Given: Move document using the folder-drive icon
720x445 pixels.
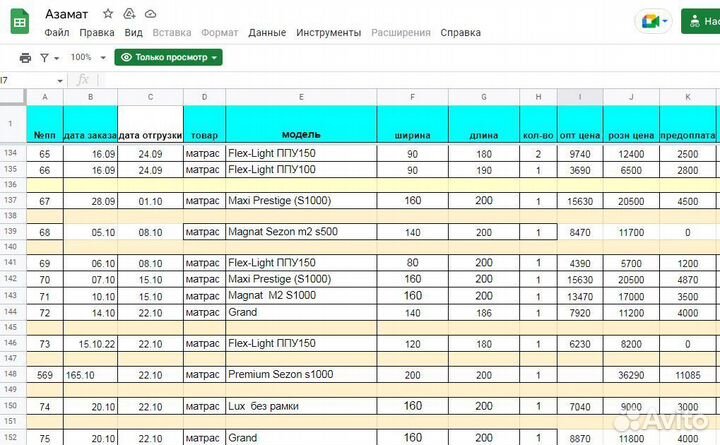Looking at the screenshot, I should point(129,14).
